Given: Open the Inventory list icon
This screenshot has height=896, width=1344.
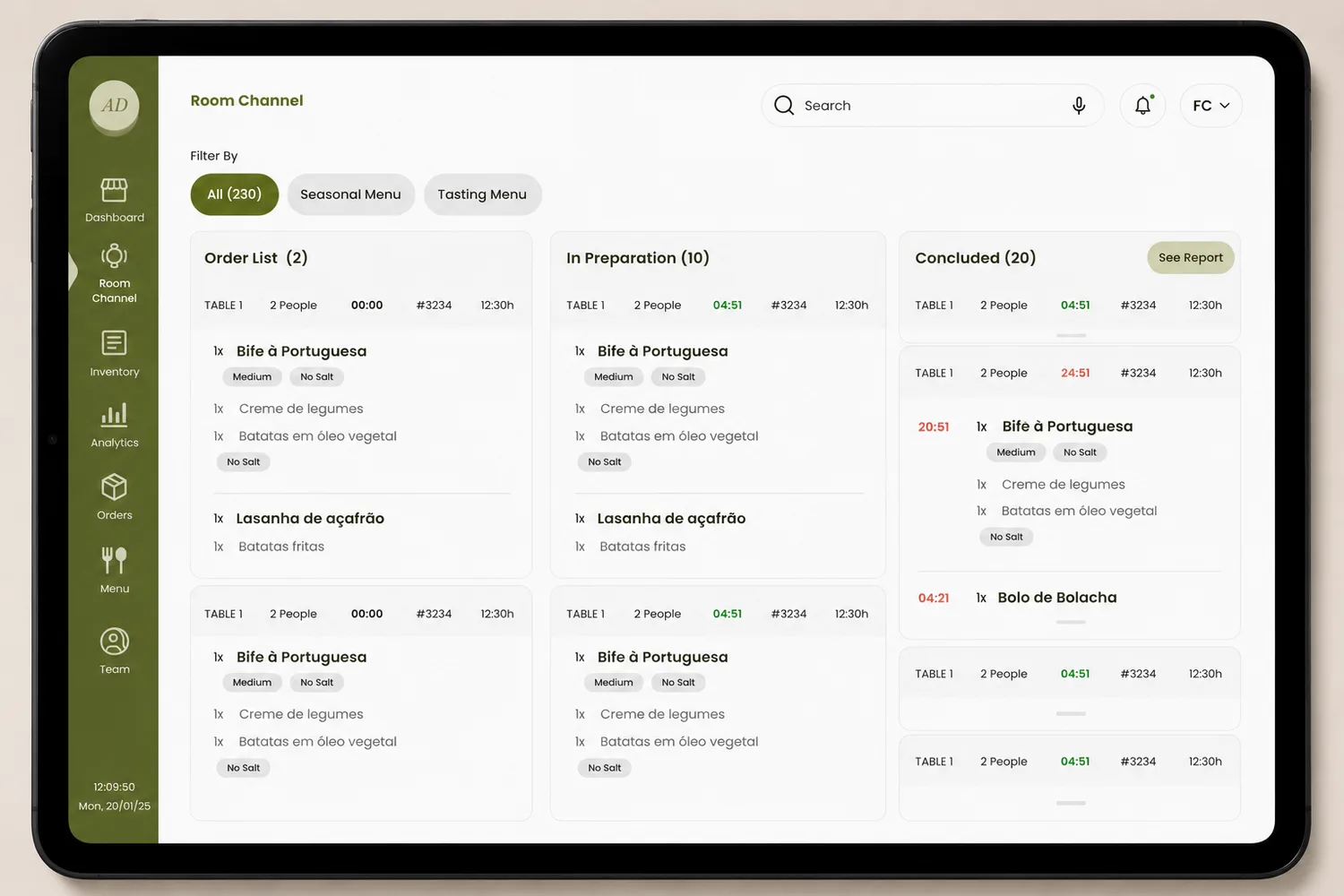Looking at the screenshot, I should [x=114, y=343].
